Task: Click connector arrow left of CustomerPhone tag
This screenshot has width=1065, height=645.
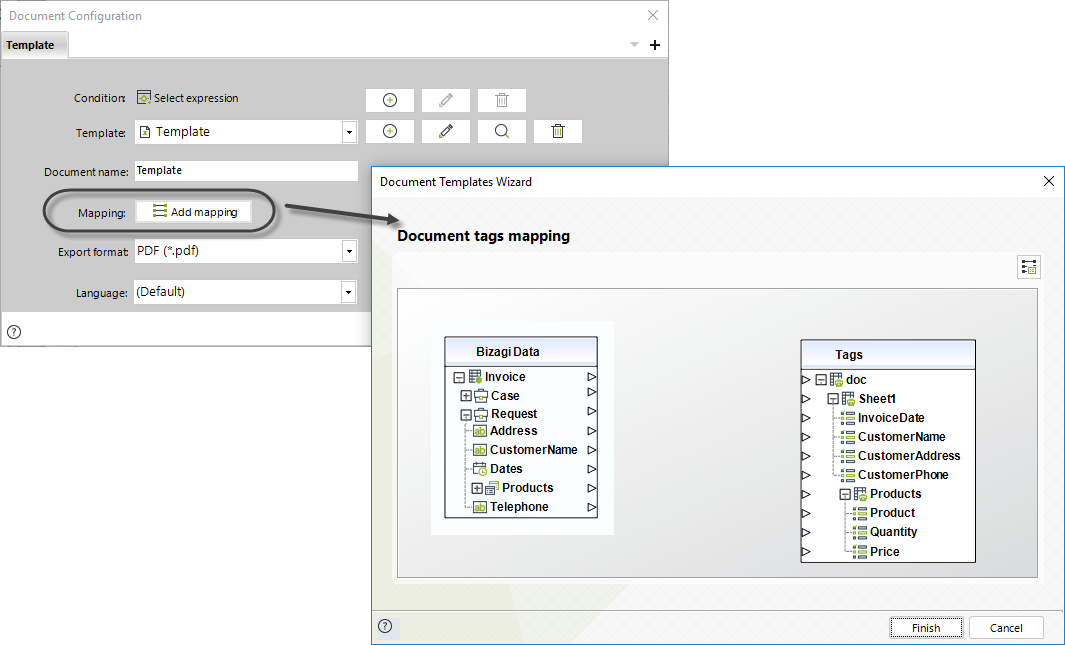Action: tap(806, 475)
